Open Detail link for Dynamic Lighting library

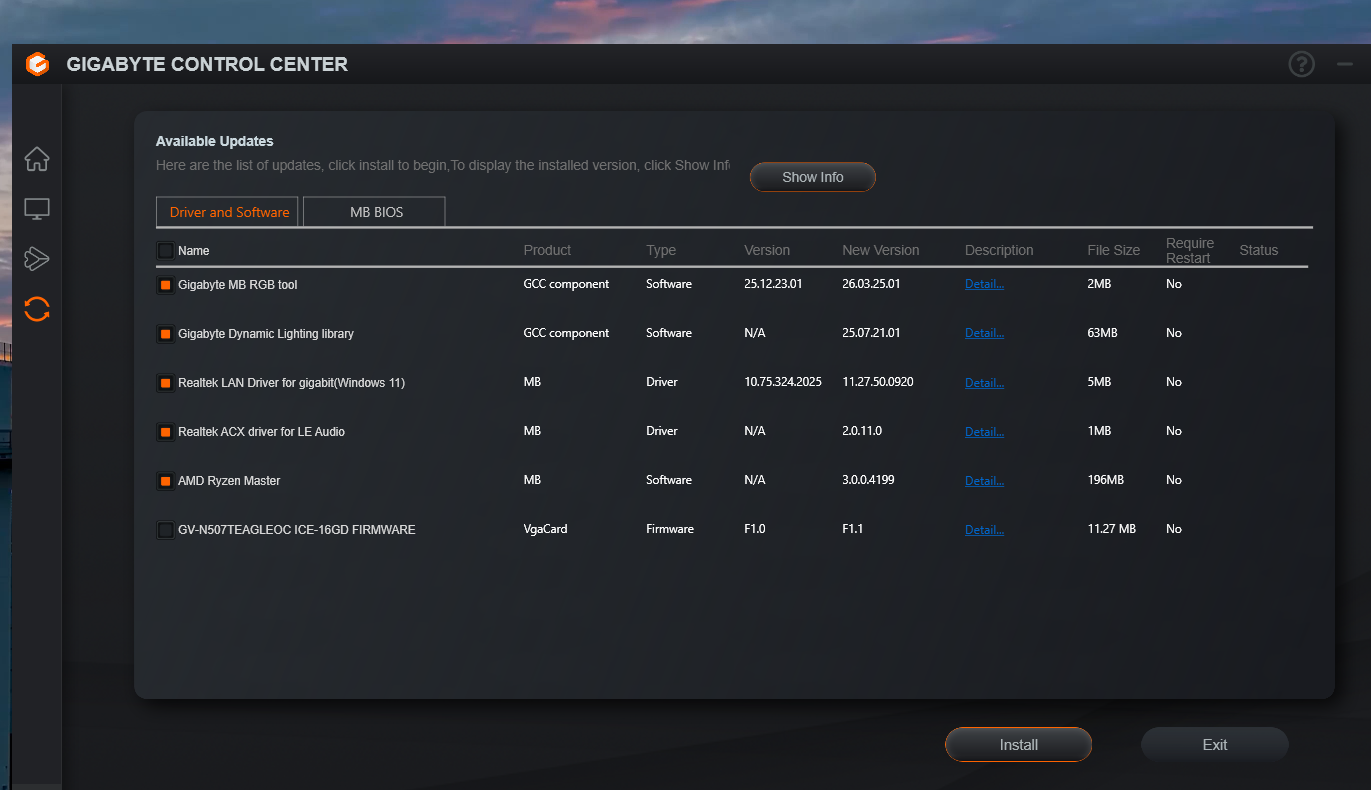(984, 333)
